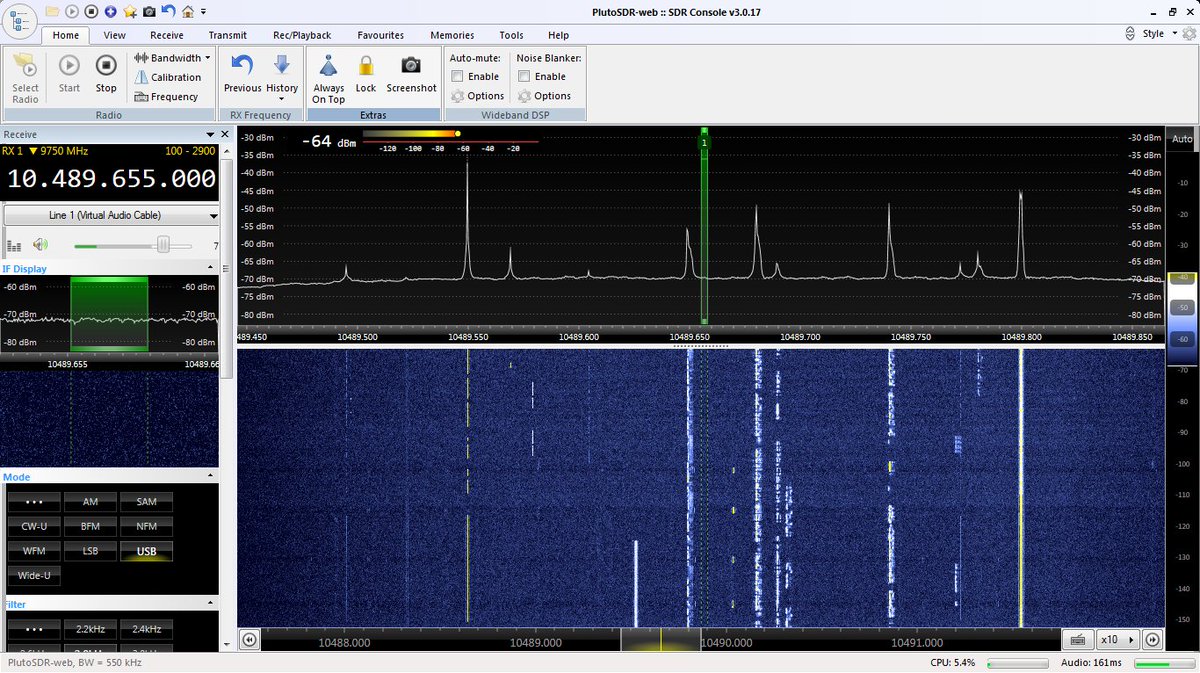Click the folder icon in quick access toolbar
Viewport: 1200px width, 673px height.
pyautogui.click(x=52, y=11)
